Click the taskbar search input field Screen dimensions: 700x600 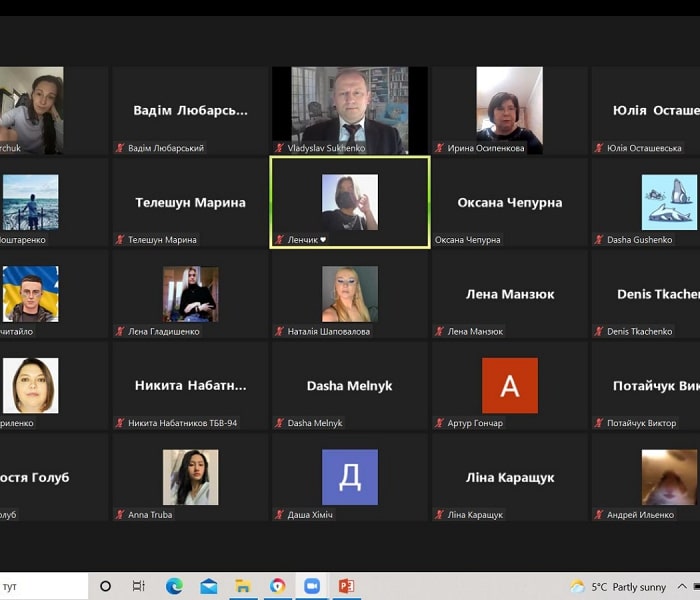[x=44, y=586]
